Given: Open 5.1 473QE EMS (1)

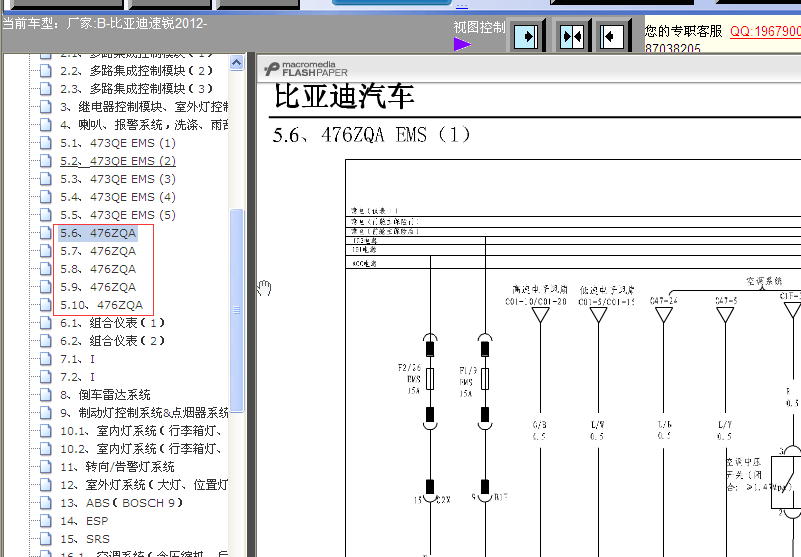Looking at the screenshot, I should click(x=117, y=143).
